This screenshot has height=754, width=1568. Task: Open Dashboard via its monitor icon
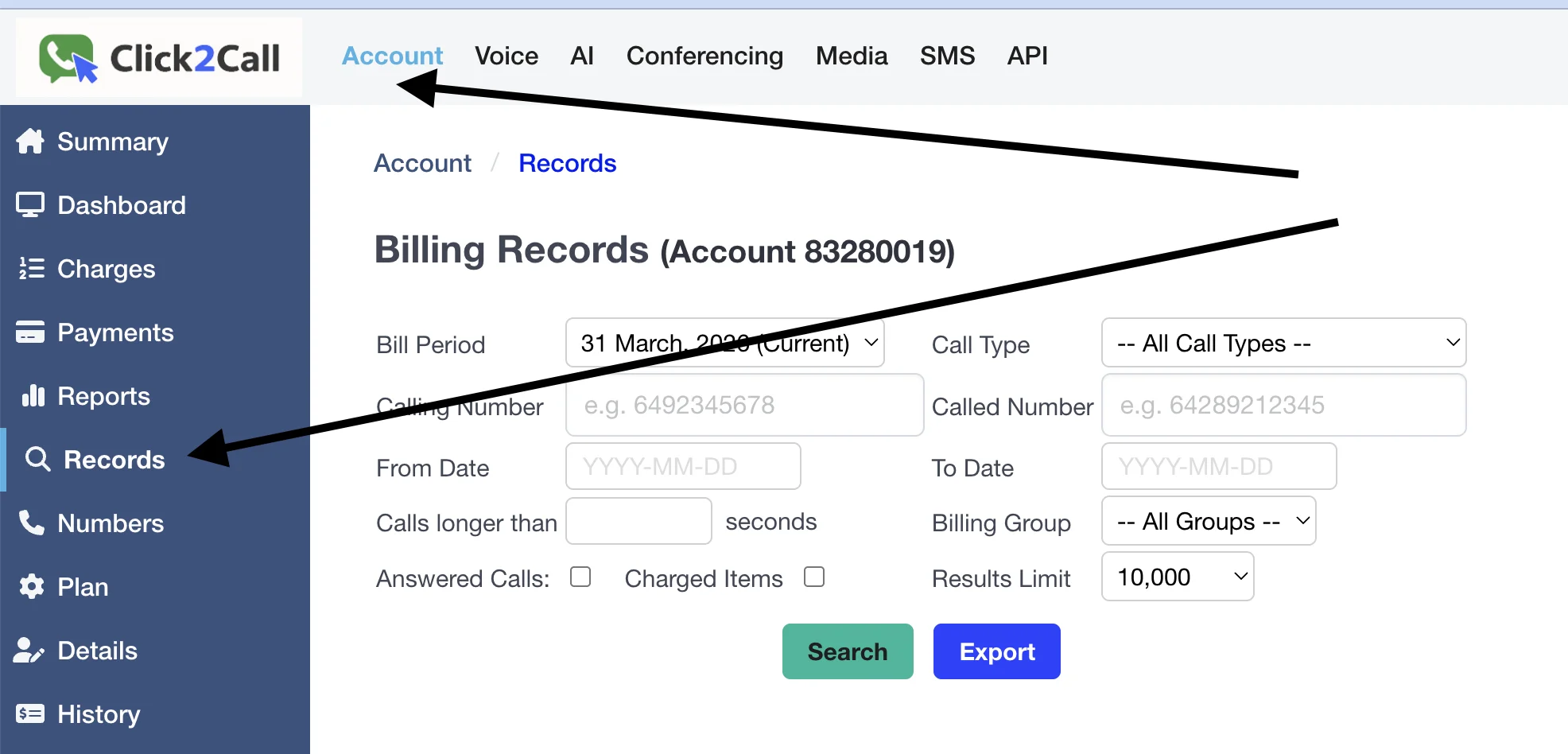[30, 204]
